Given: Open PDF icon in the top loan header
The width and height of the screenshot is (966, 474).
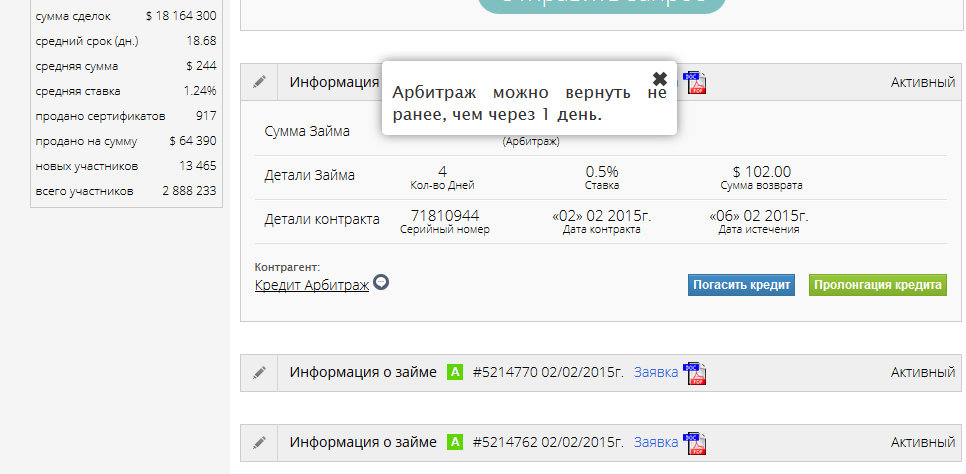Looking at the screenshot, I should [696, 83].
